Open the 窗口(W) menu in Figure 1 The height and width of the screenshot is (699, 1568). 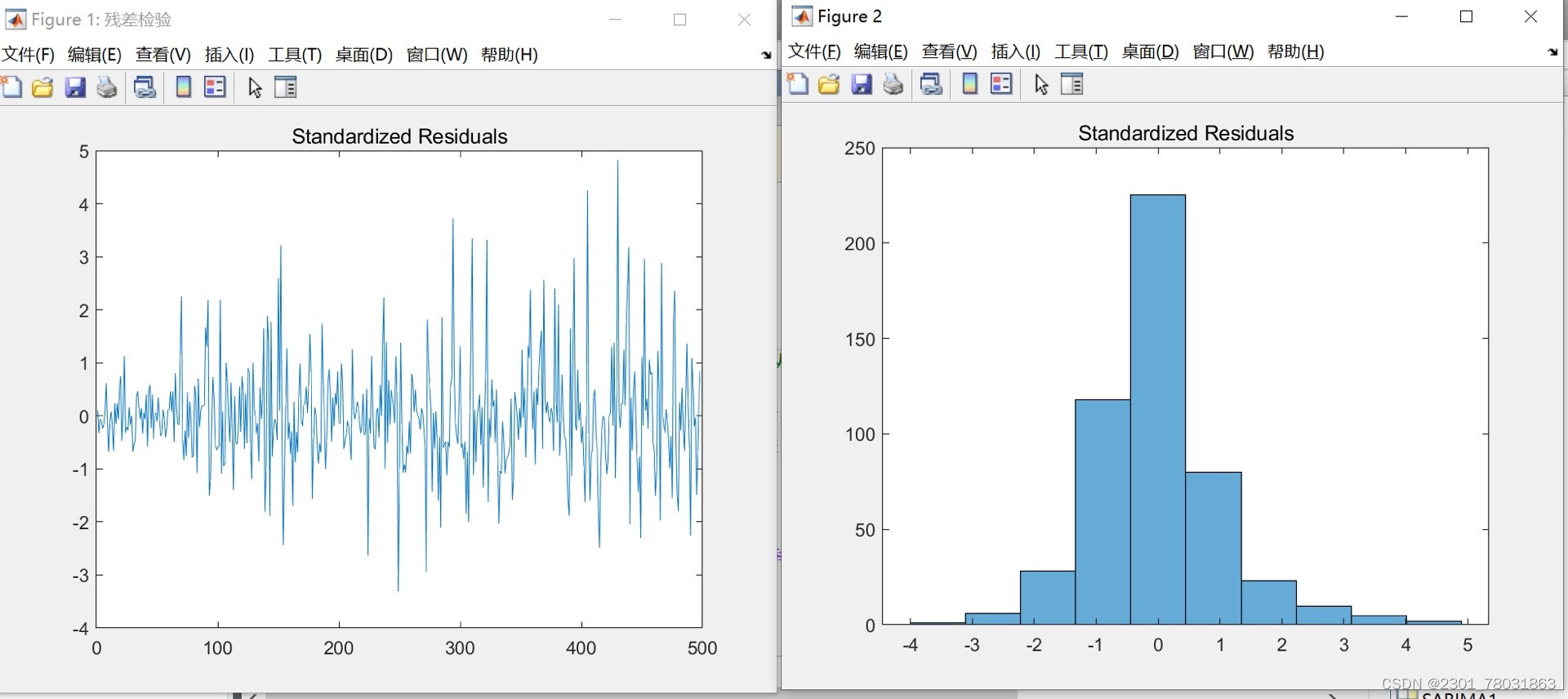point(437,55)
